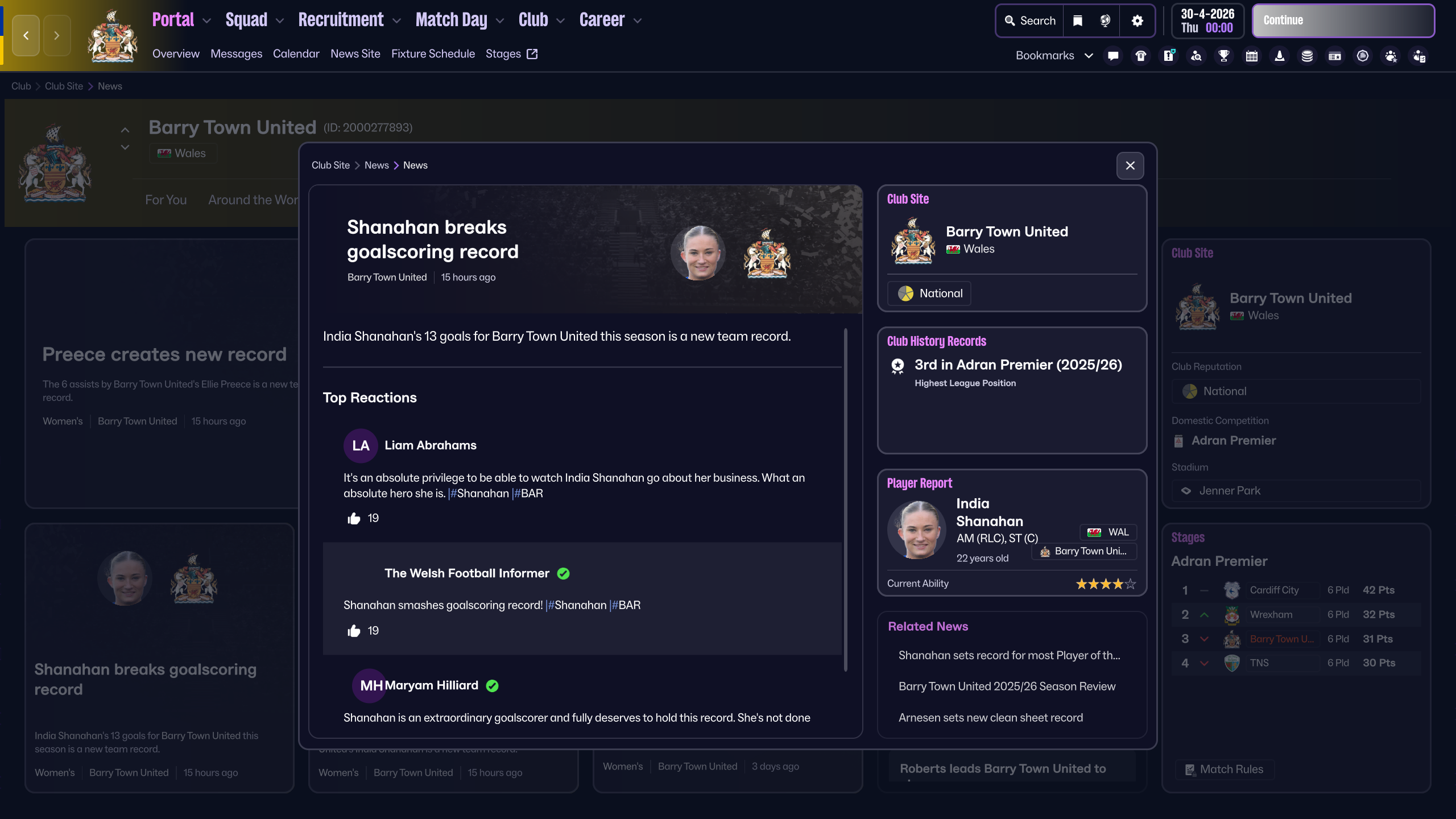This screenshot has height=819, width=1456.
Task: Click the training cone bookmark icon
Action: pos(1280,56)
